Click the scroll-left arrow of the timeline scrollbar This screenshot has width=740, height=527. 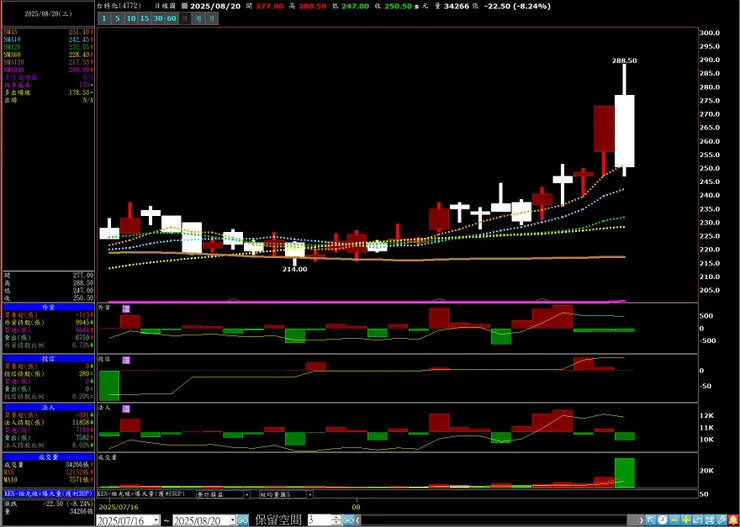click(x=357, y=520)
